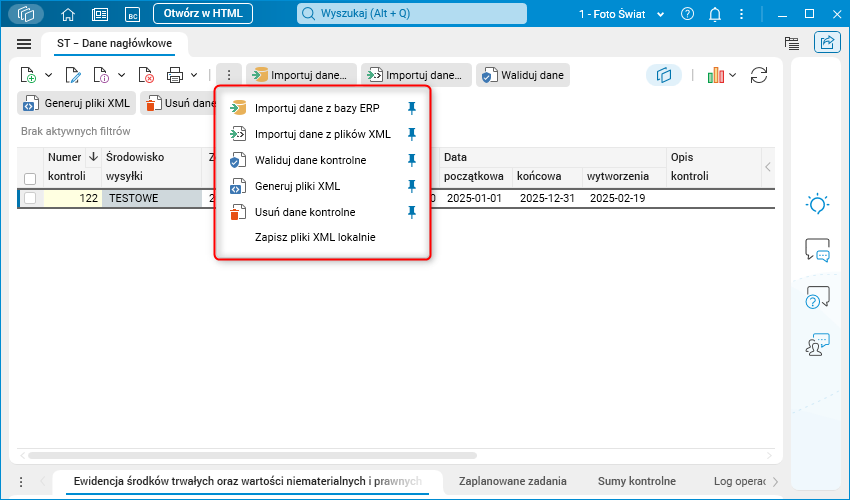
Task: Click the Generuj pliki XML toolbar button
Action: point(76,103)
